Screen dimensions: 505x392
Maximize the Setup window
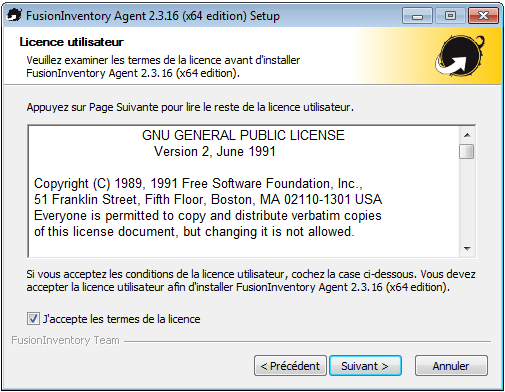(450, 16)
